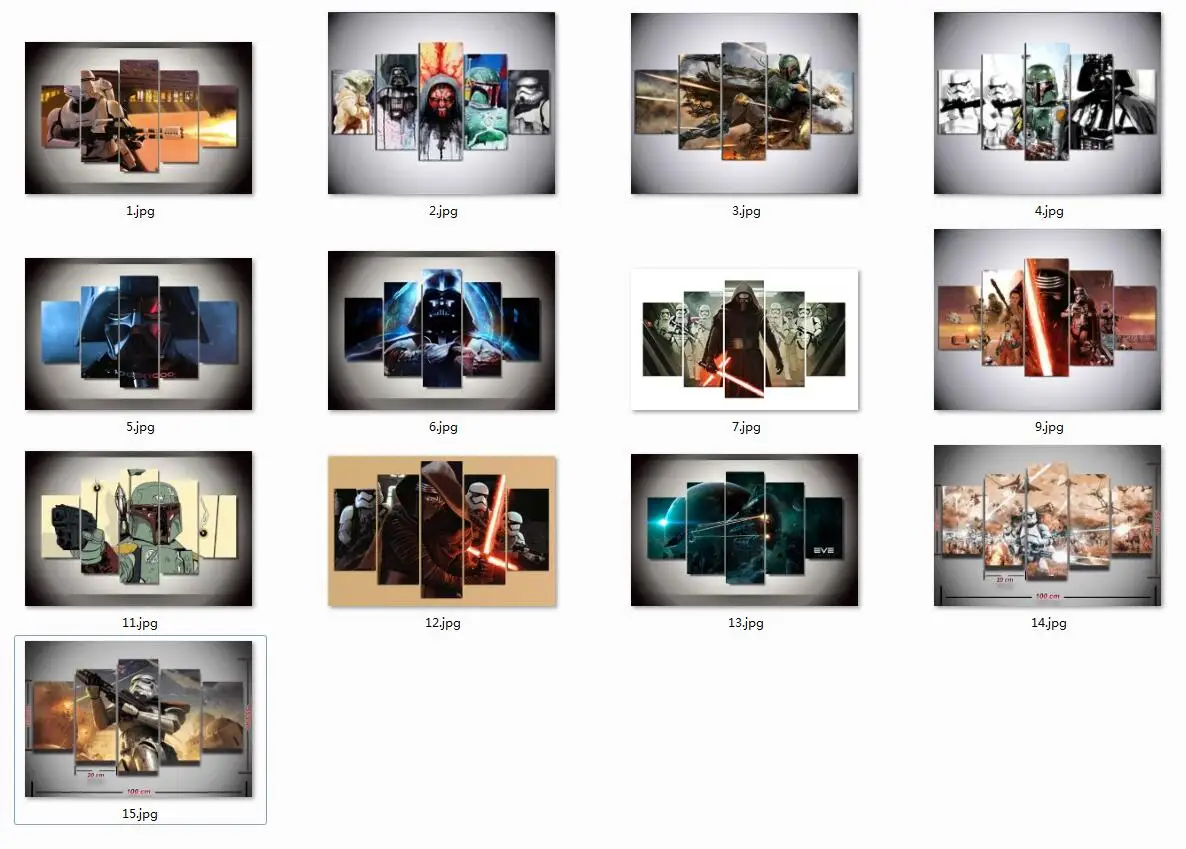Select the 13.jpg EVE planet thumbnail
This screenshot has height=849, width=1186.
pos(745,530)
